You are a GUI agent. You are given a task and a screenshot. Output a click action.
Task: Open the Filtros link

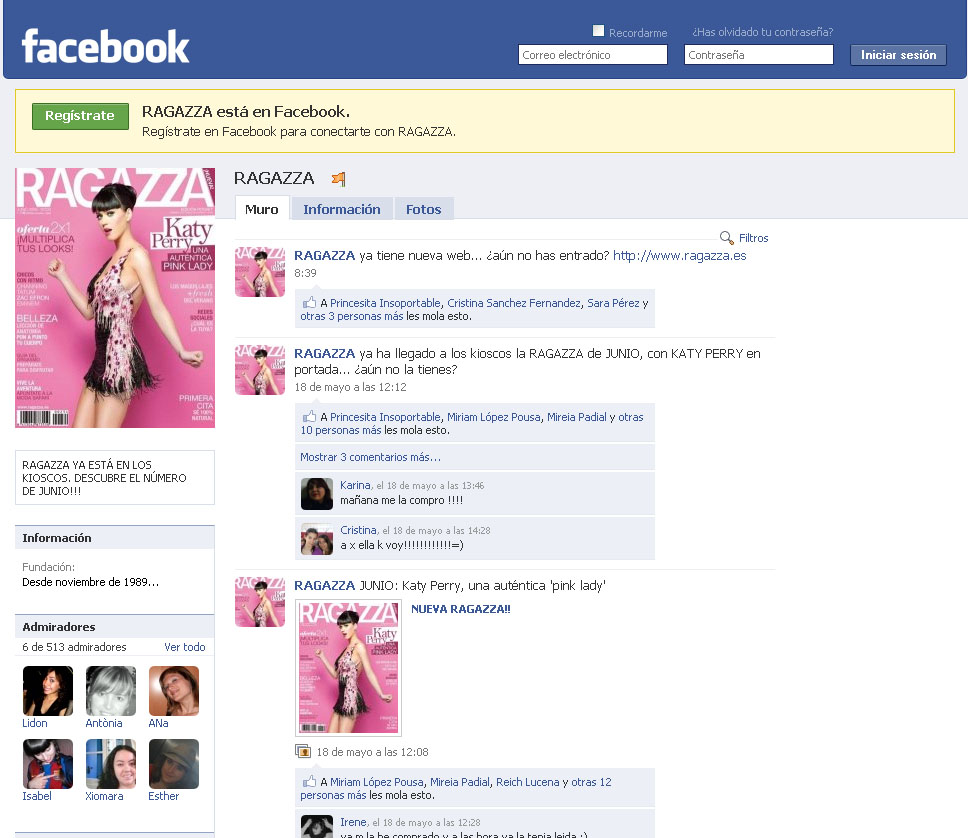pos(753,238)
